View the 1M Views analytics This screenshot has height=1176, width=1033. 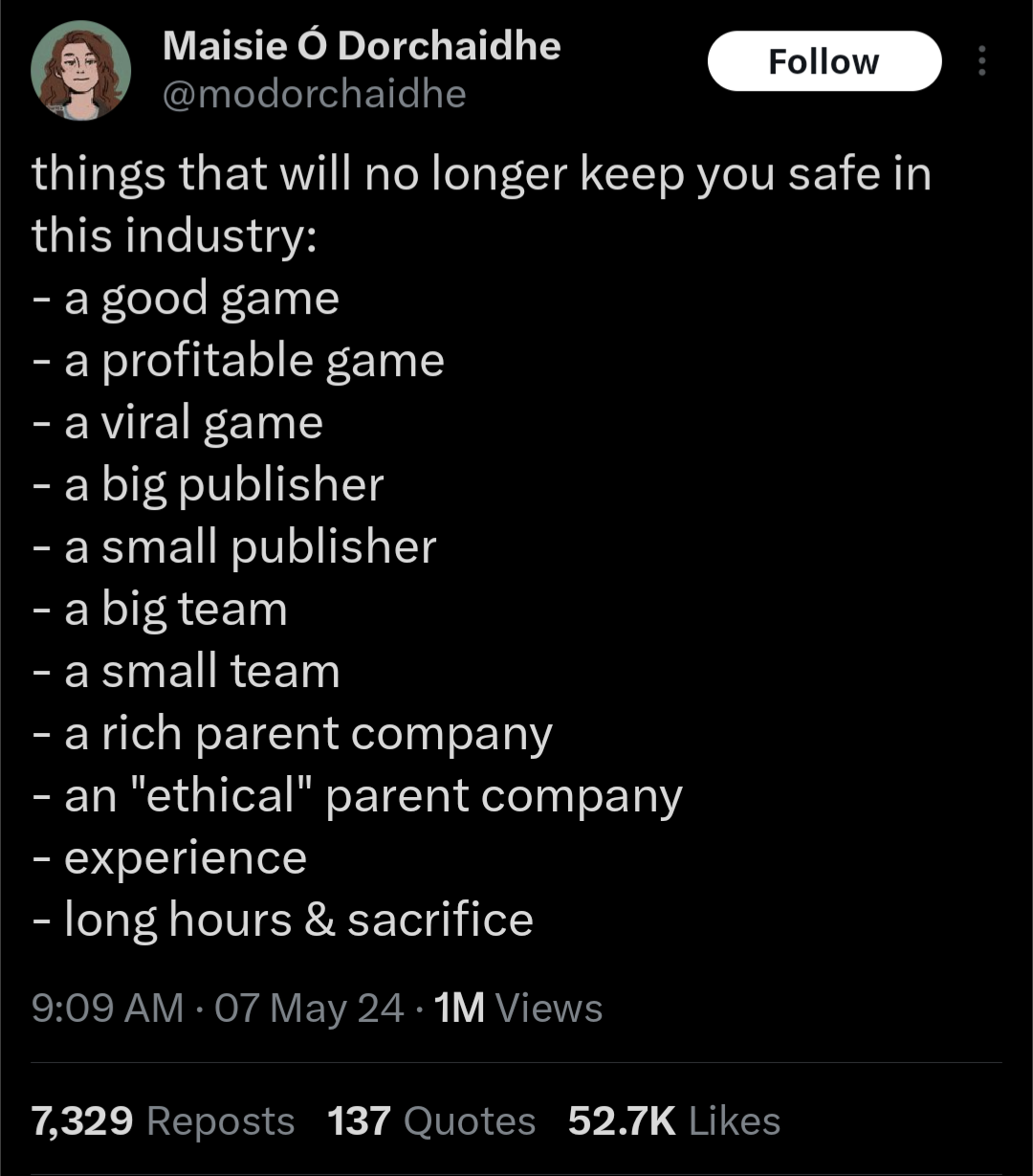517,1008
